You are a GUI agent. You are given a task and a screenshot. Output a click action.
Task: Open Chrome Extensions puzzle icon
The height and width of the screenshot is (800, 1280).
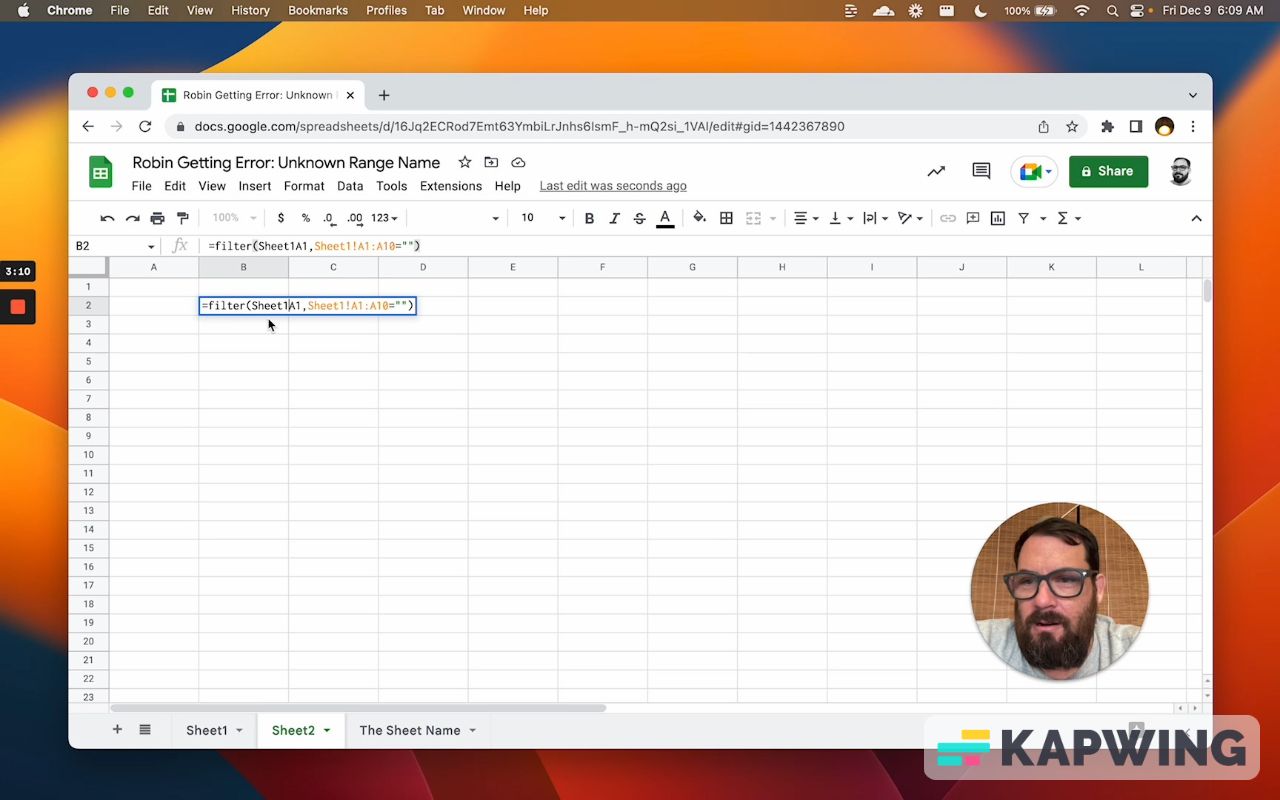tap(1107, 127)
